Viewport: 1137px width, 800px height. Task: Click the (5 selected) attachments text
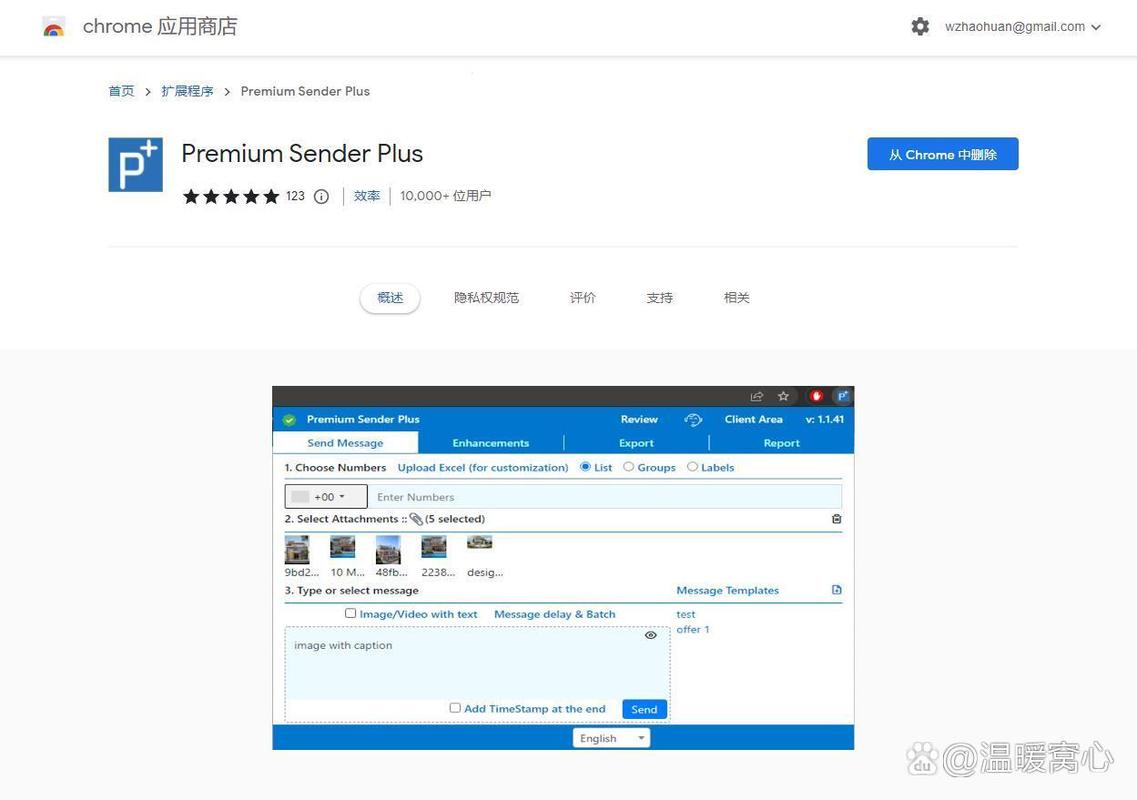tap(455, 519)
